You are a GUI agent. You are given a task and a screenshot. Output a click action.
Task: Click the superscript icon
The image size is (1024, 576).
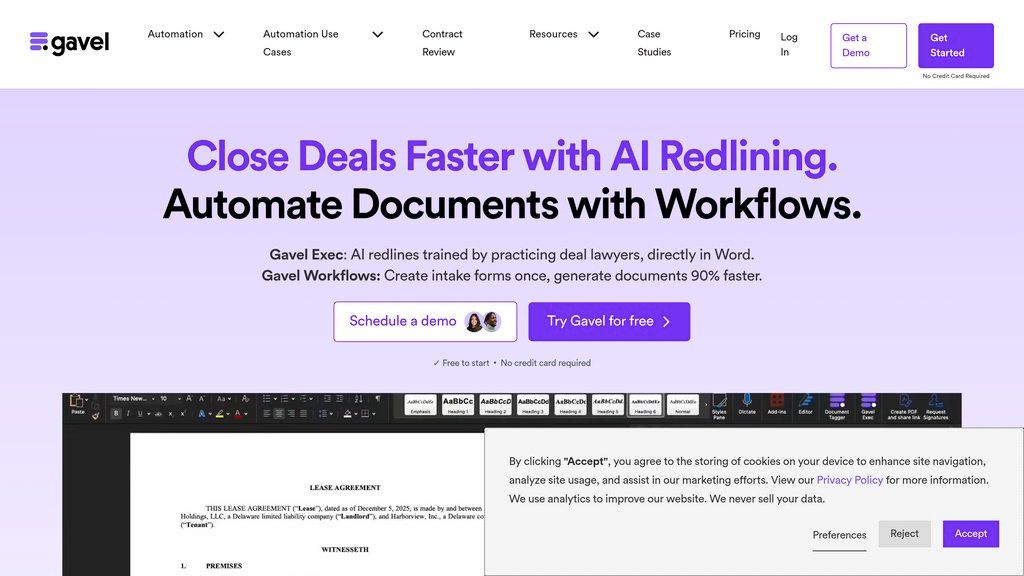click(183, 413)
